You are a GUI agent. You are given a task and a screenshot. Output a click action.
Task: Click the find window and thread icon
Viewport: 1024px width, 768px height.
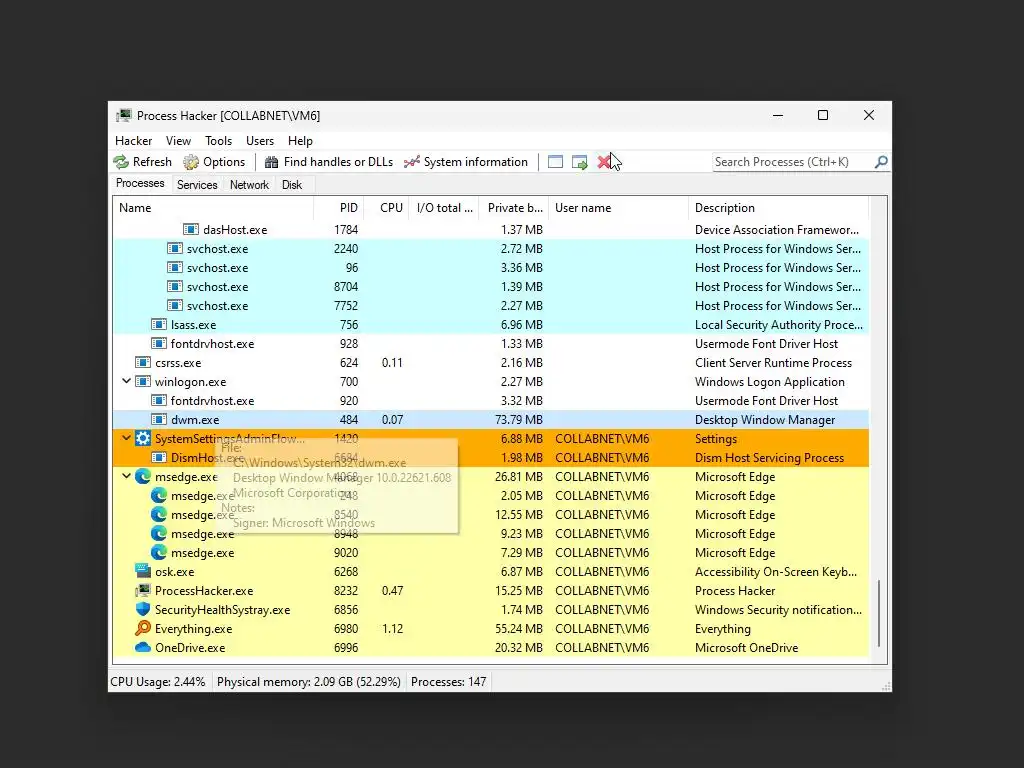pos(579,162)
